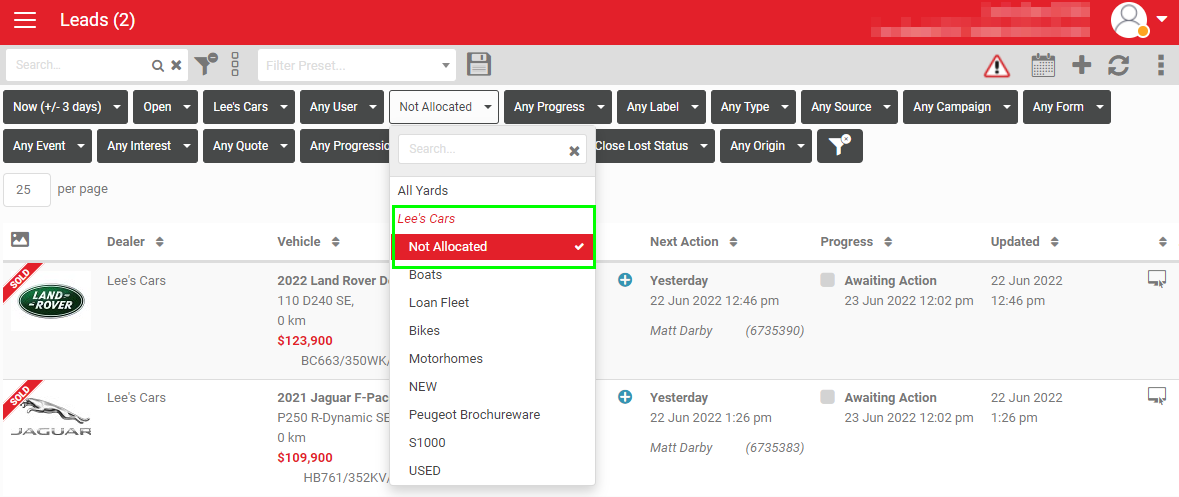This screenshot has width=1179, height=497.
Task: Add a new lead with plus icon
Action: pos(1081,65)
